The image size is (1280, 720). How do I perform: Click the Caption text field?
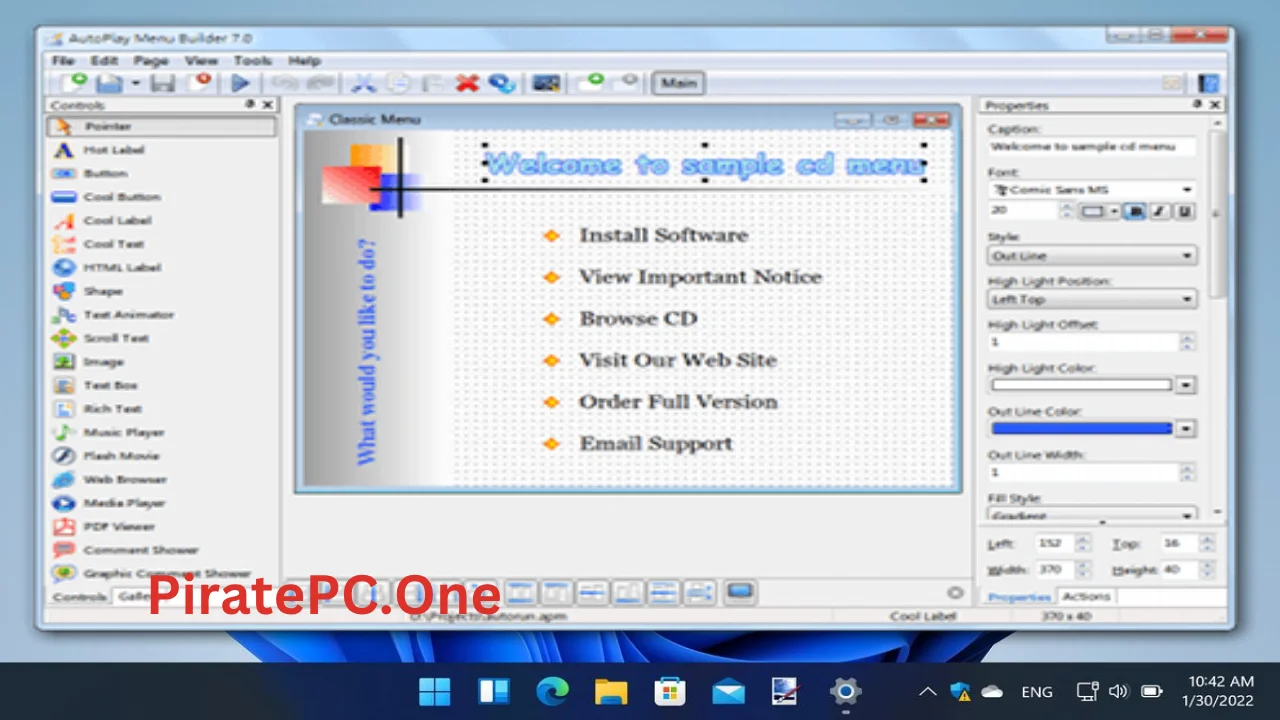[x=1092, y=147]
